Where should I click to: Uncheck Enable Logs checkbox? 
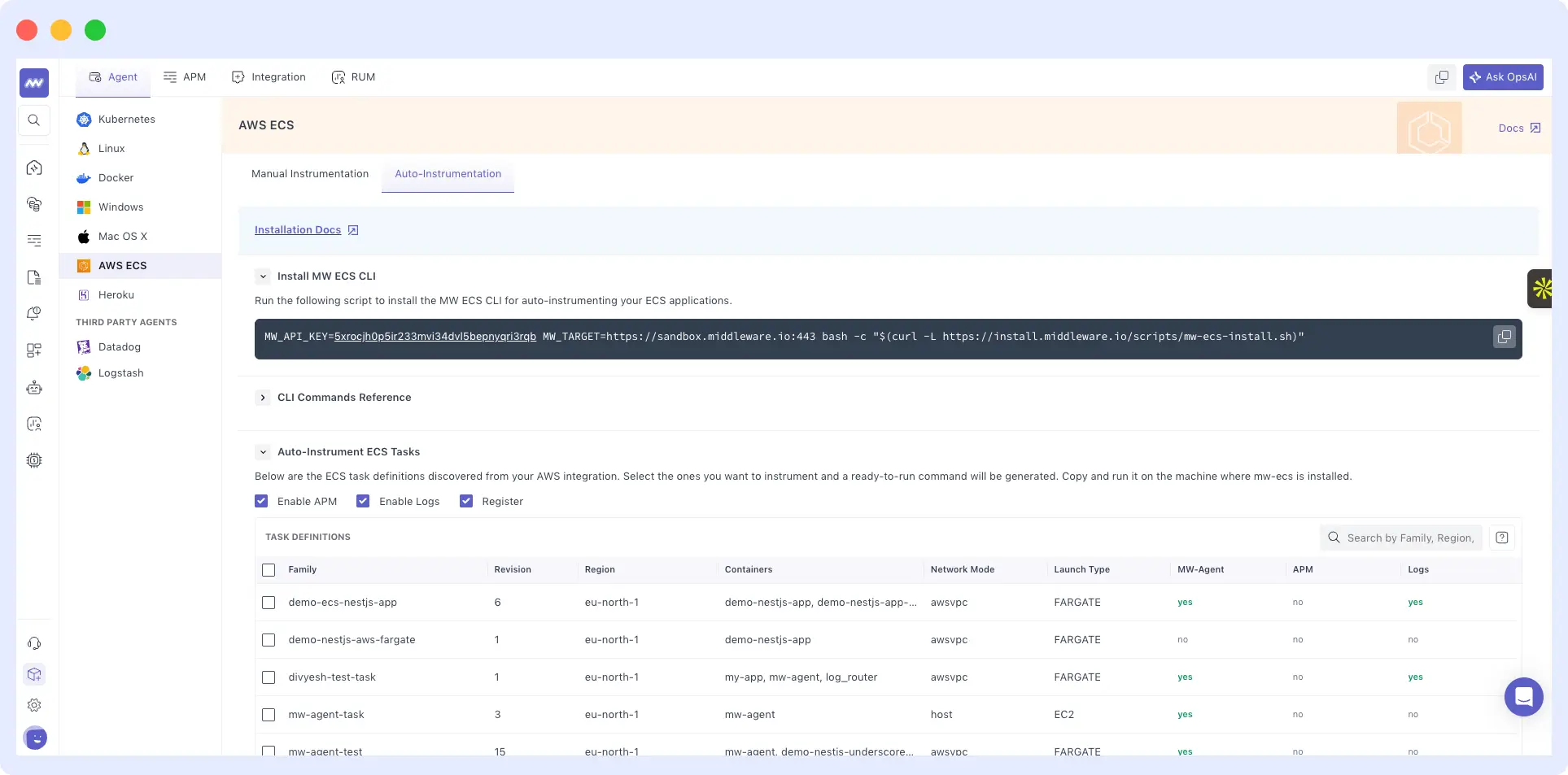point(363,501)
